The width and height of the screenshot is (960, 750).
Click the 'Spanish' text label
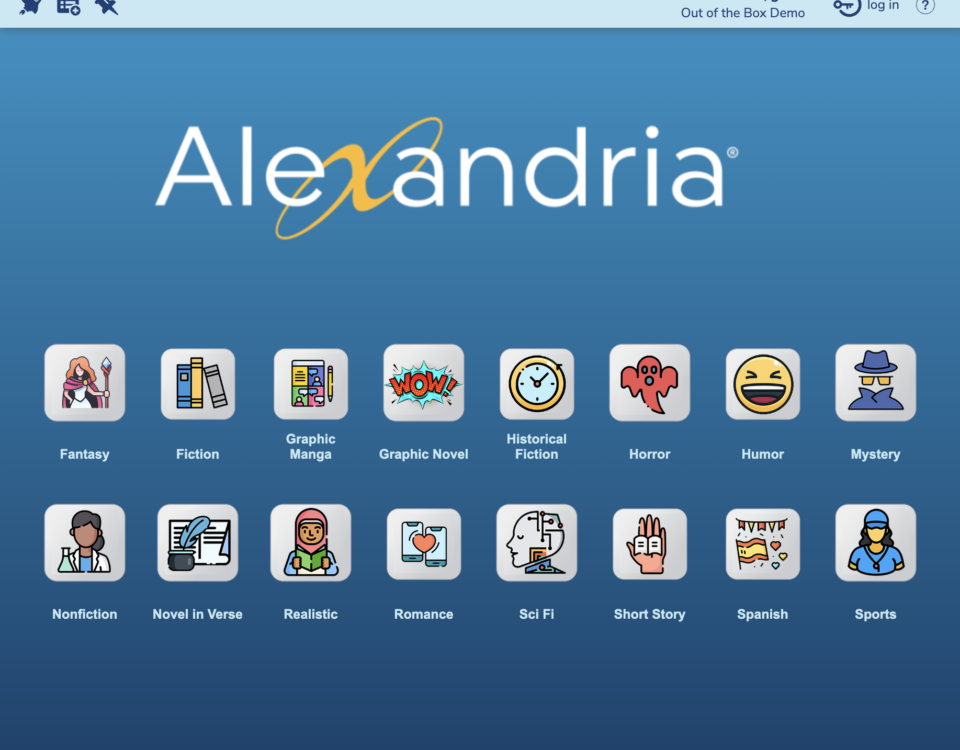pyautogui.click(x=763, y=614)
